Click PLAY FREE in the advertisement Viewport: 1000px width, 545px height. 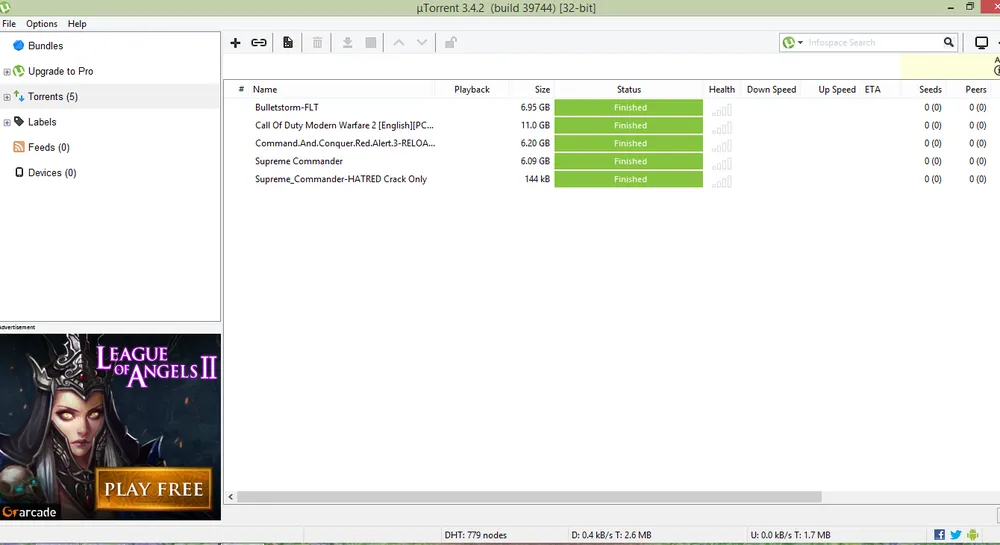click(x=153, y=489)
